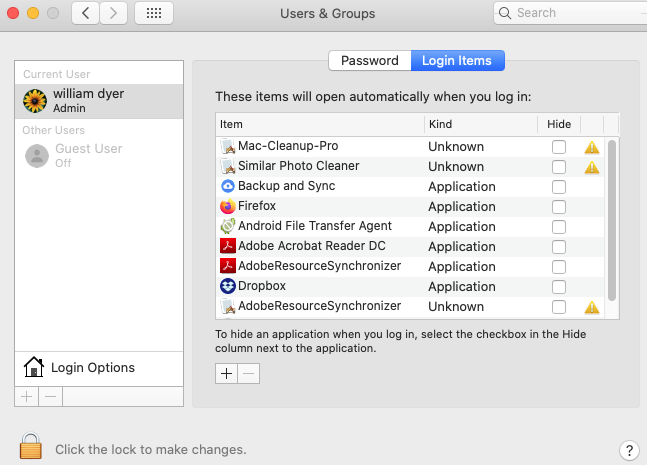Click the Adobe Acrobat Reader DC icon
This screenshot has width=647, height=465.
[x=228, y=246]
